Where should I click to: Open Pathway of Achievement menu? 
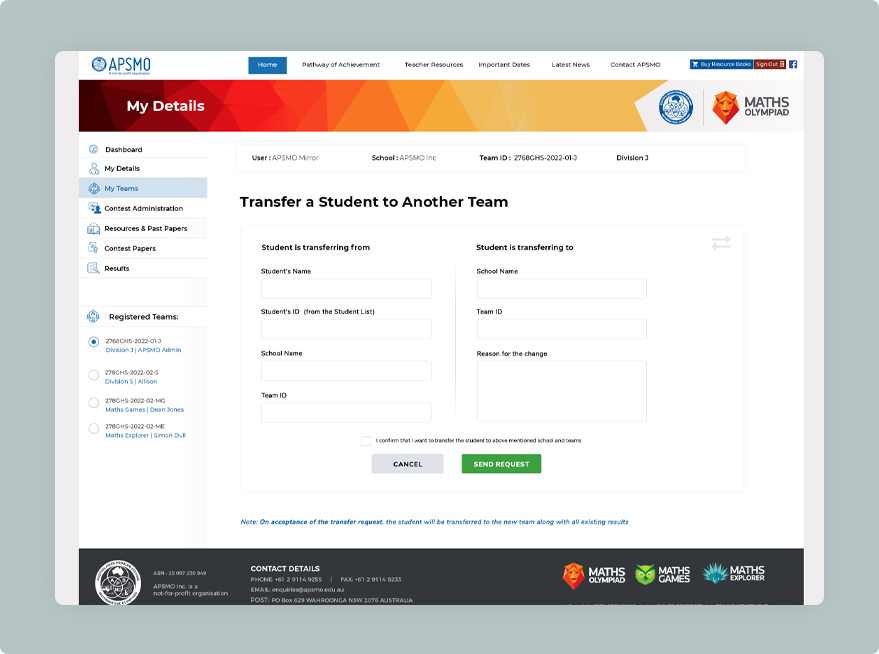pos(341,65)
